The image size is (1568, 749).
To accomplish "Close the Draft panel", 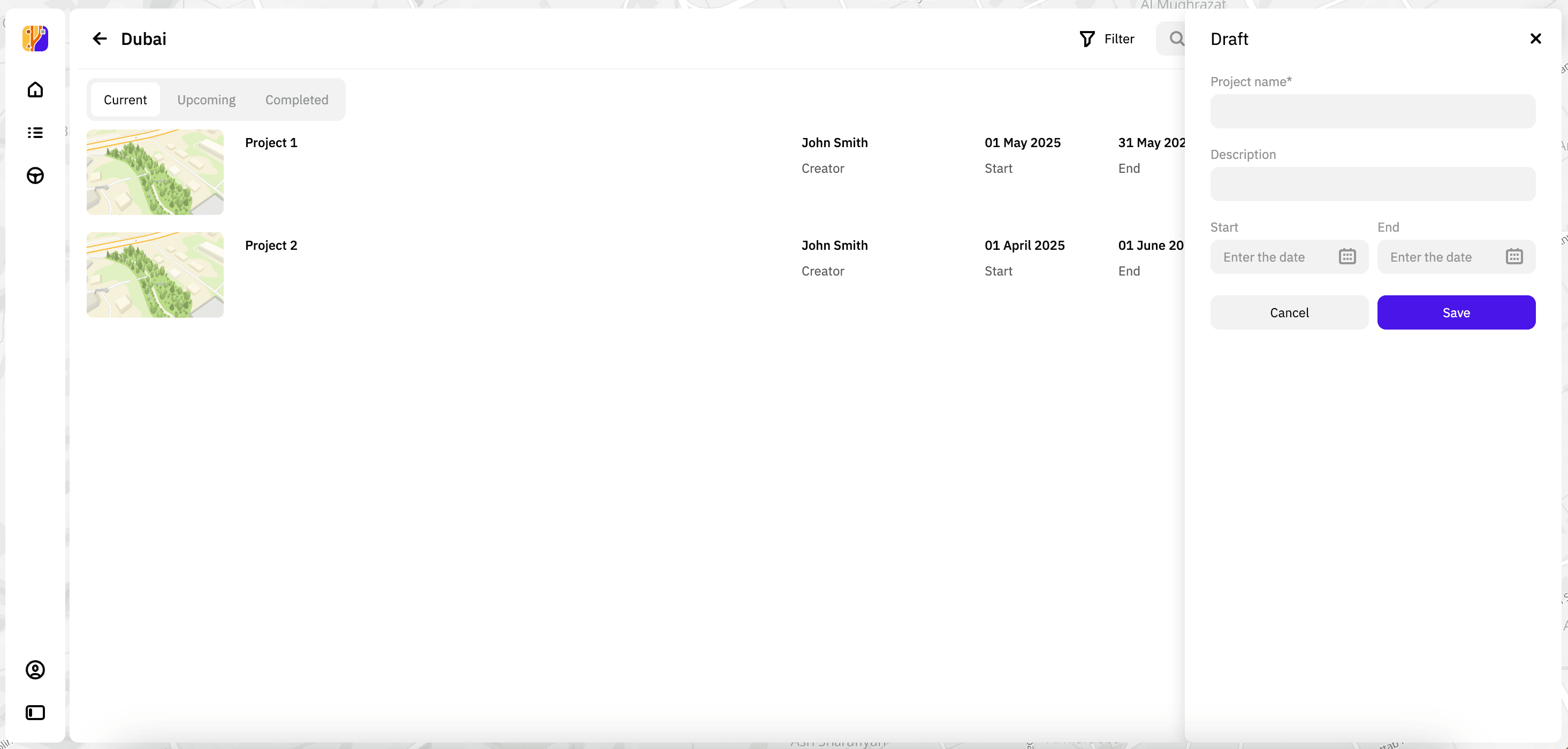I will click(1536, 39).
